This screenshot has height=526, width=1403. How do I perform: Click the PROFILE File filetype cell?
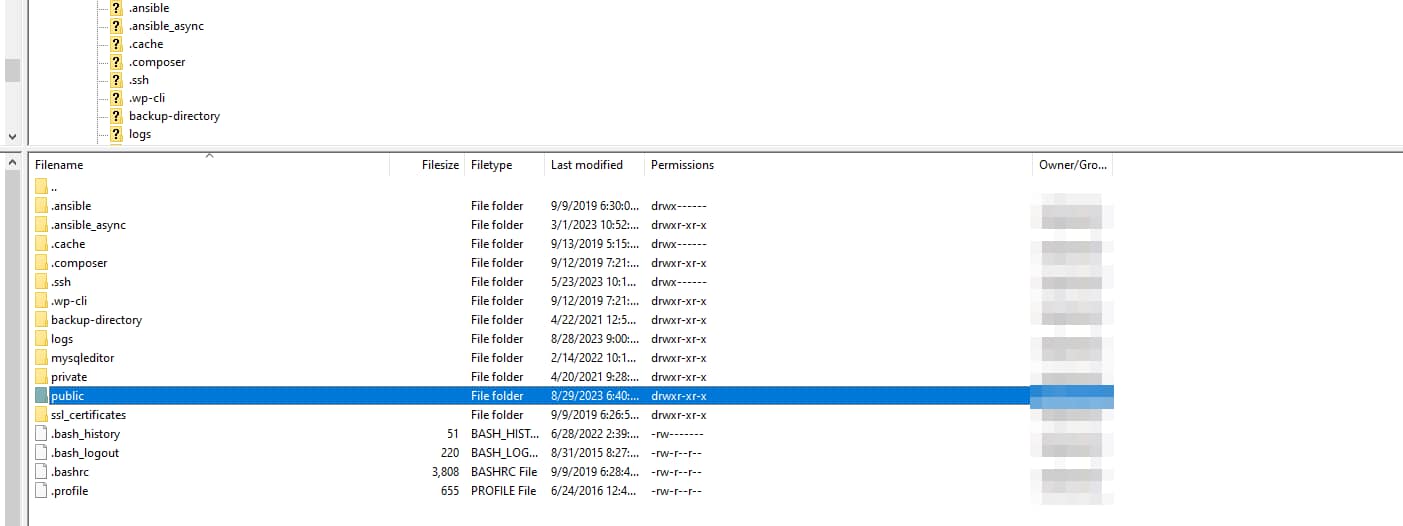(504, 491)
